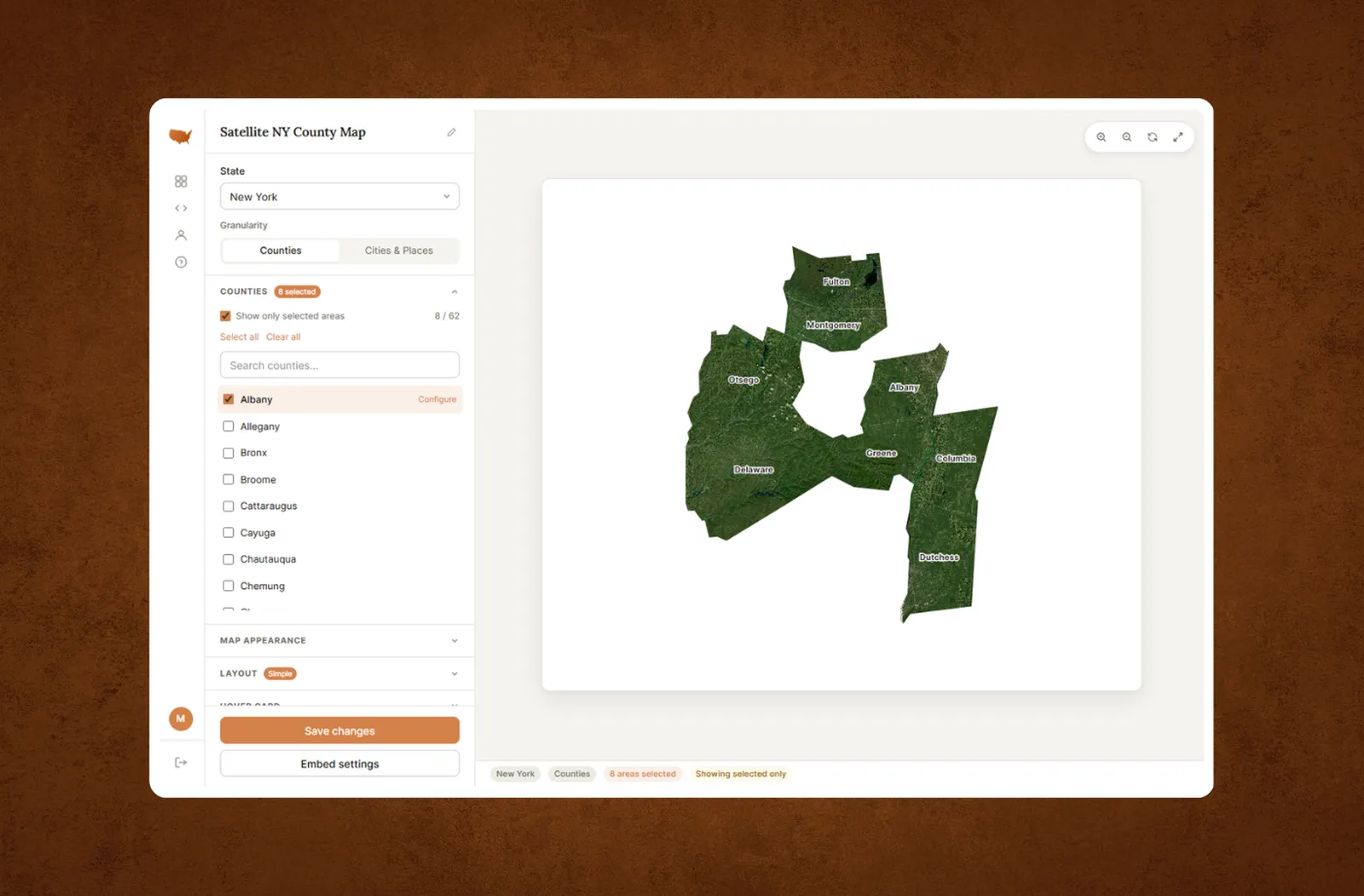Viewport: 1364px width, 896px height.
Task: Click the New York status chip
Action: pos(516,774)
